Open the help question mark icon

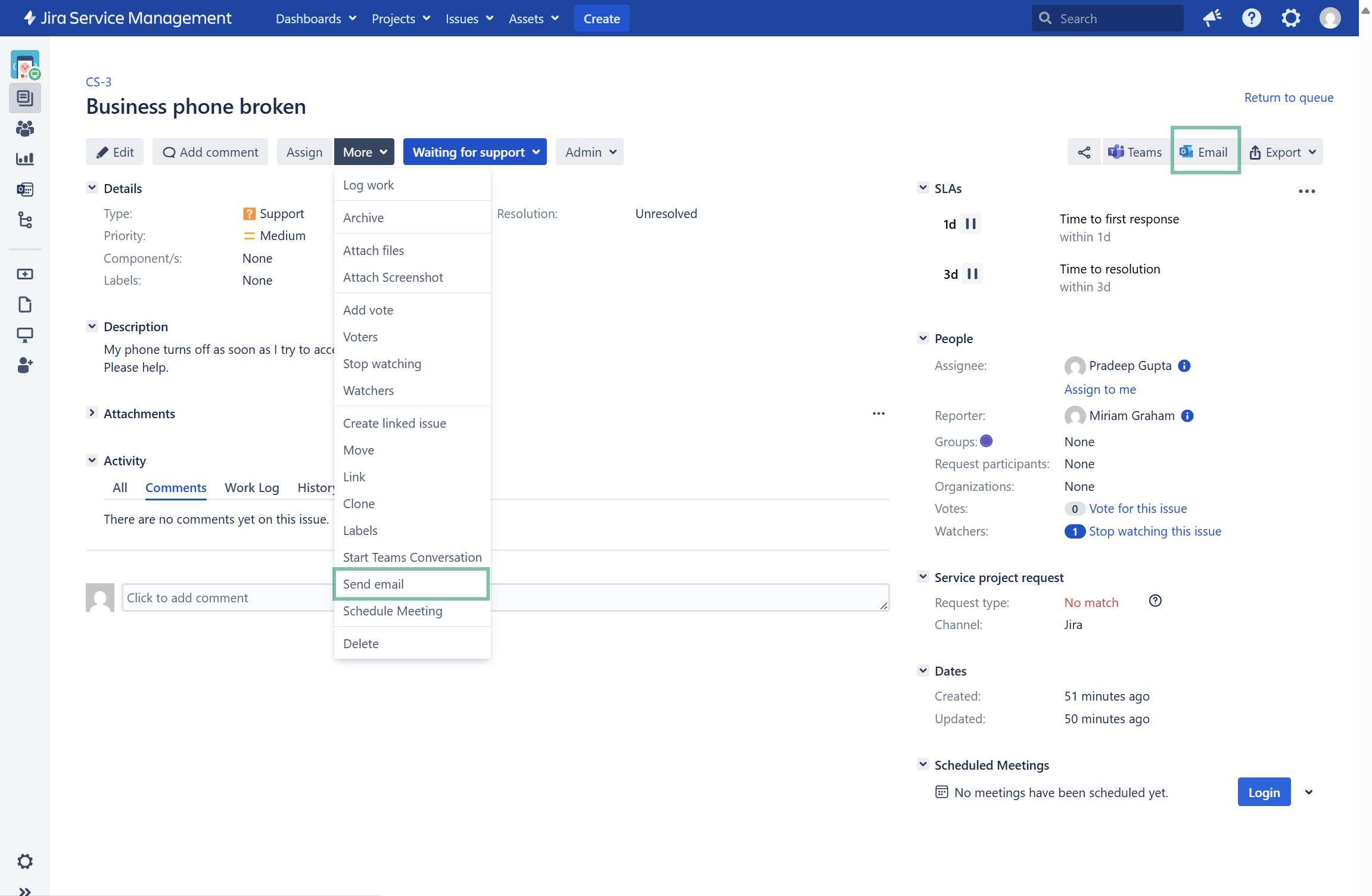pyautogui.click(x=1251, y=18)
